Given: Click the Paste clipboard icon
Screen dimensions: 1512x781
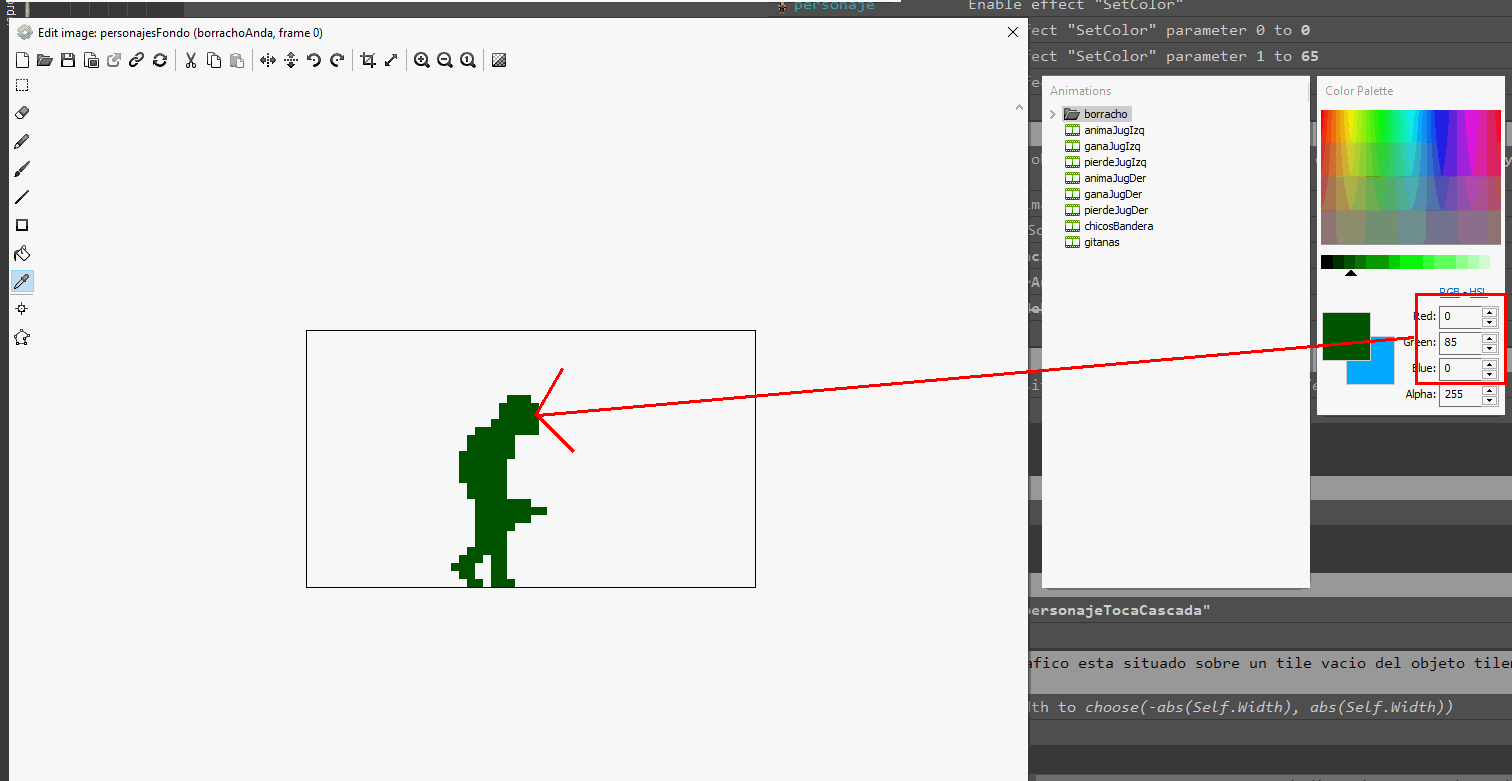Looking at the screenshot, I should click(237, 60).
